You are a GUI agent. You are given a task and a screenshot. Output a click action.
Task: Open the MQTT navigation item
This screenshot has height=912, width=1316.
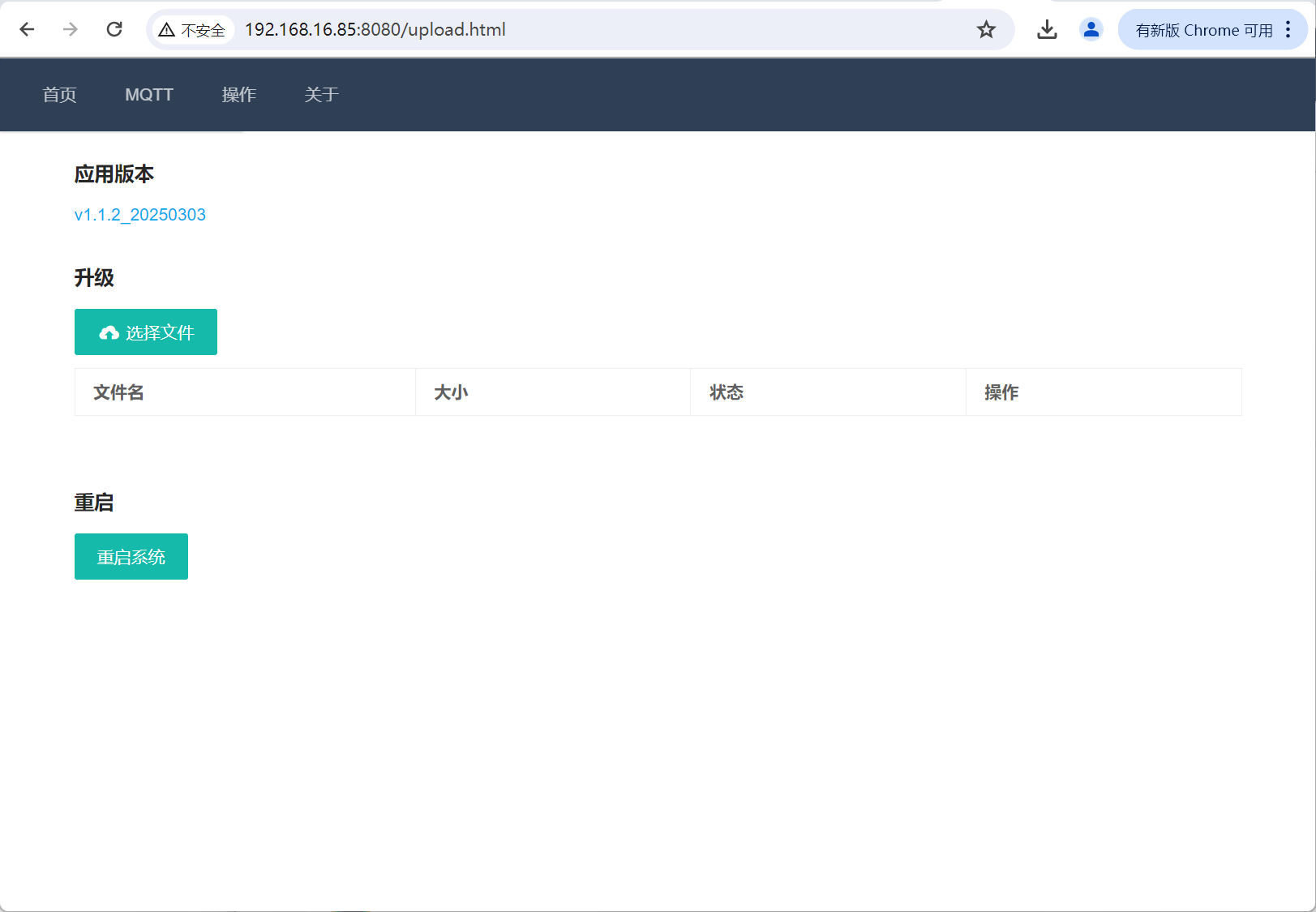coord(149,95)
